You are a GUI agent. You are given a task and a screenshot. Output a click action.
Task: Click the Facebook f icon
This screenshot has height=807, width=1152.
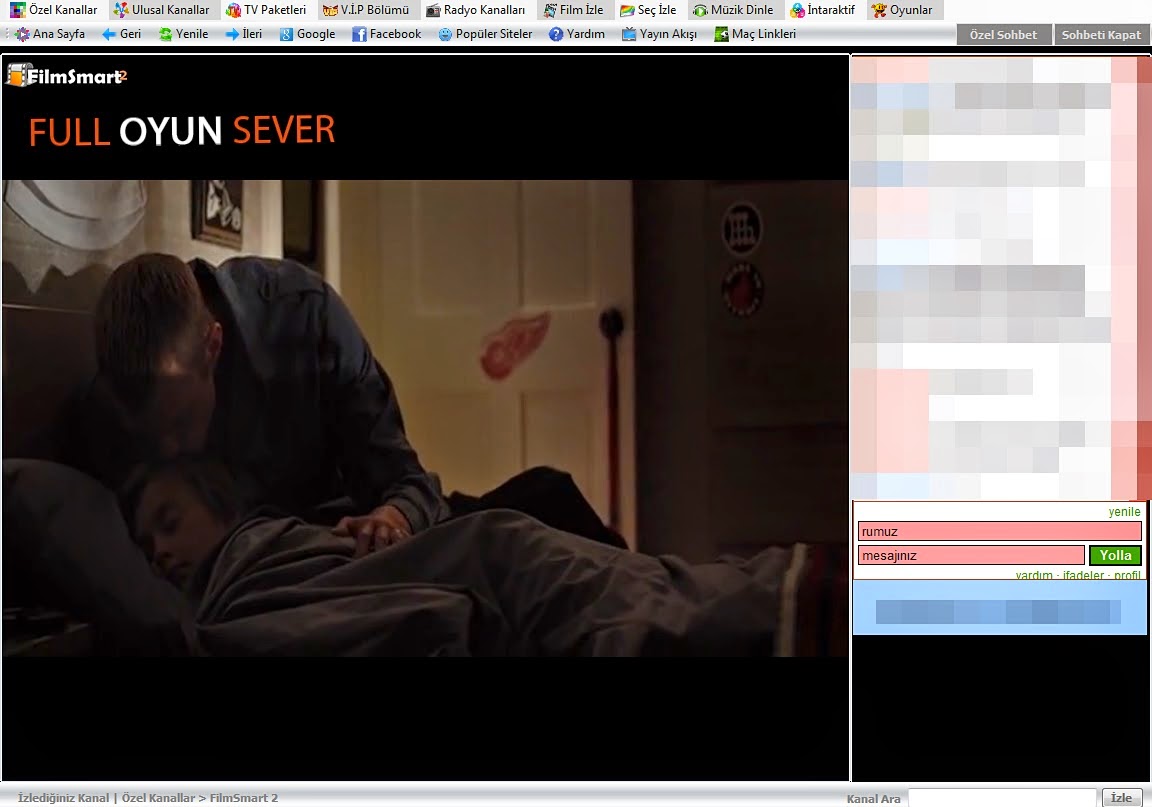click(359, 35)
